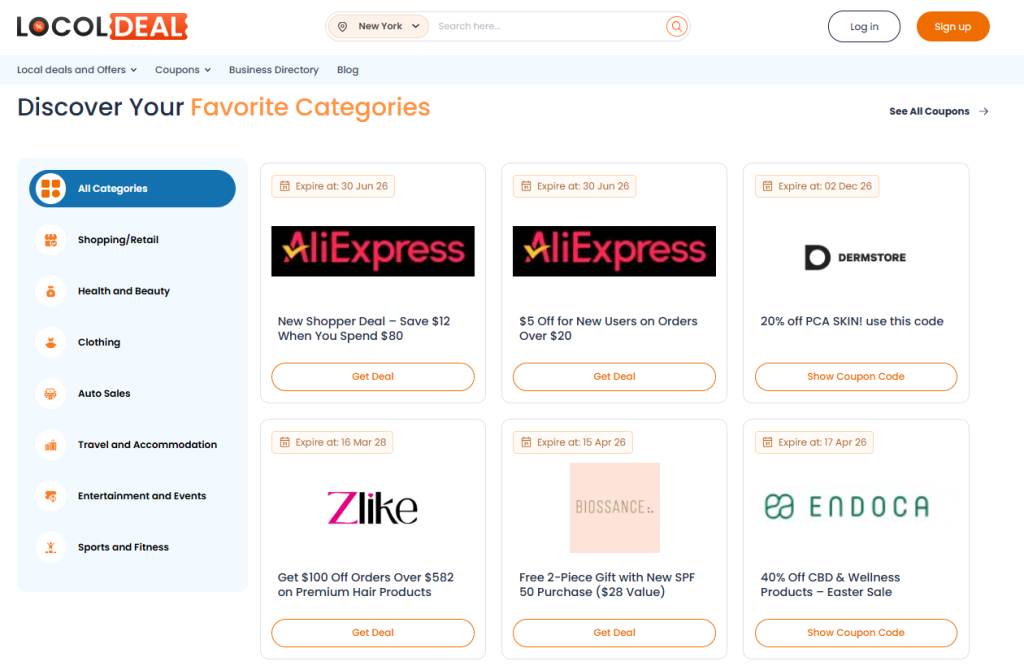Select the All Categories grid icon

pos(50,188)
